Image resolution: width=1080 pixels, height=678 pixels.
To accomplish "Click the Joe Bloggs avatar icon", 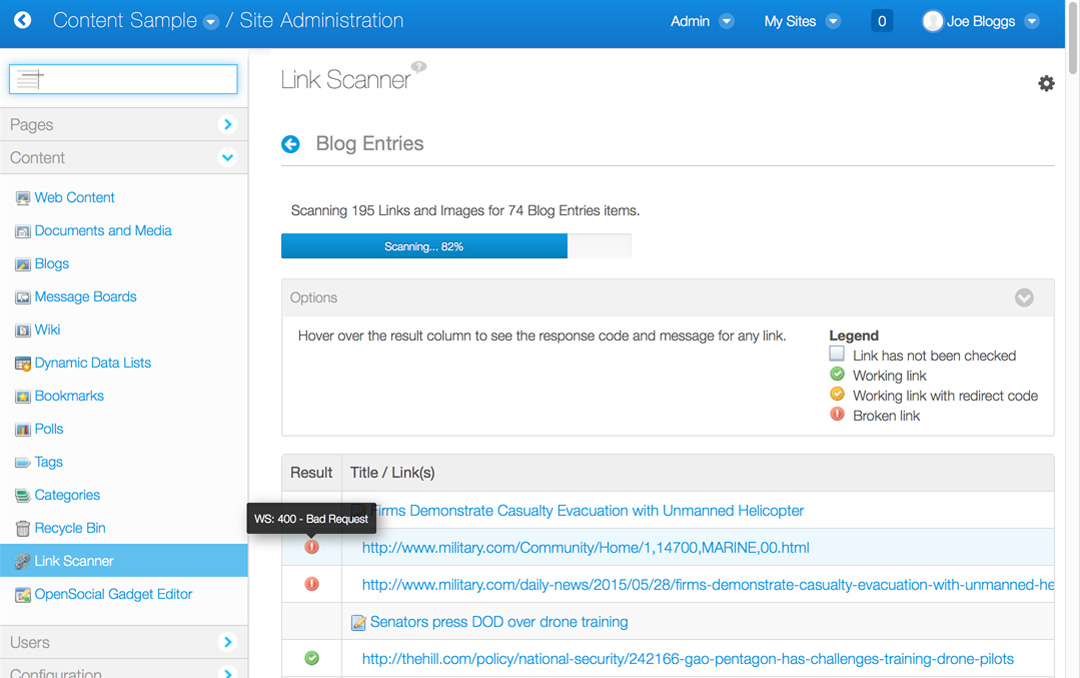I will tap(932, 21).
